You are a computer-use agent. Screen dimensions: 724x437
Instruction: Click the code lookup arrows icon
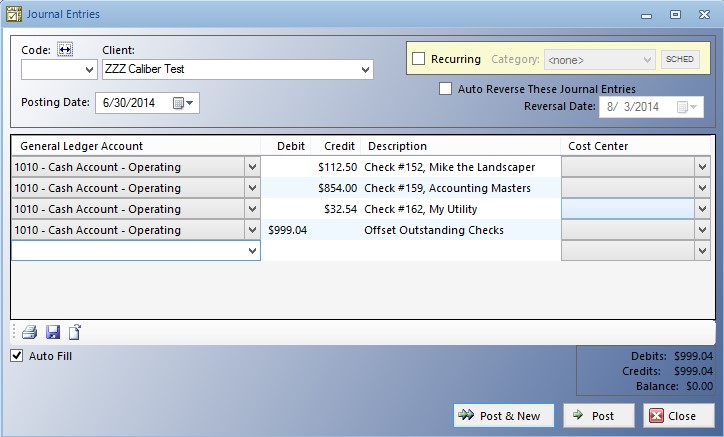pyautogui.click(x=66, y=50)
